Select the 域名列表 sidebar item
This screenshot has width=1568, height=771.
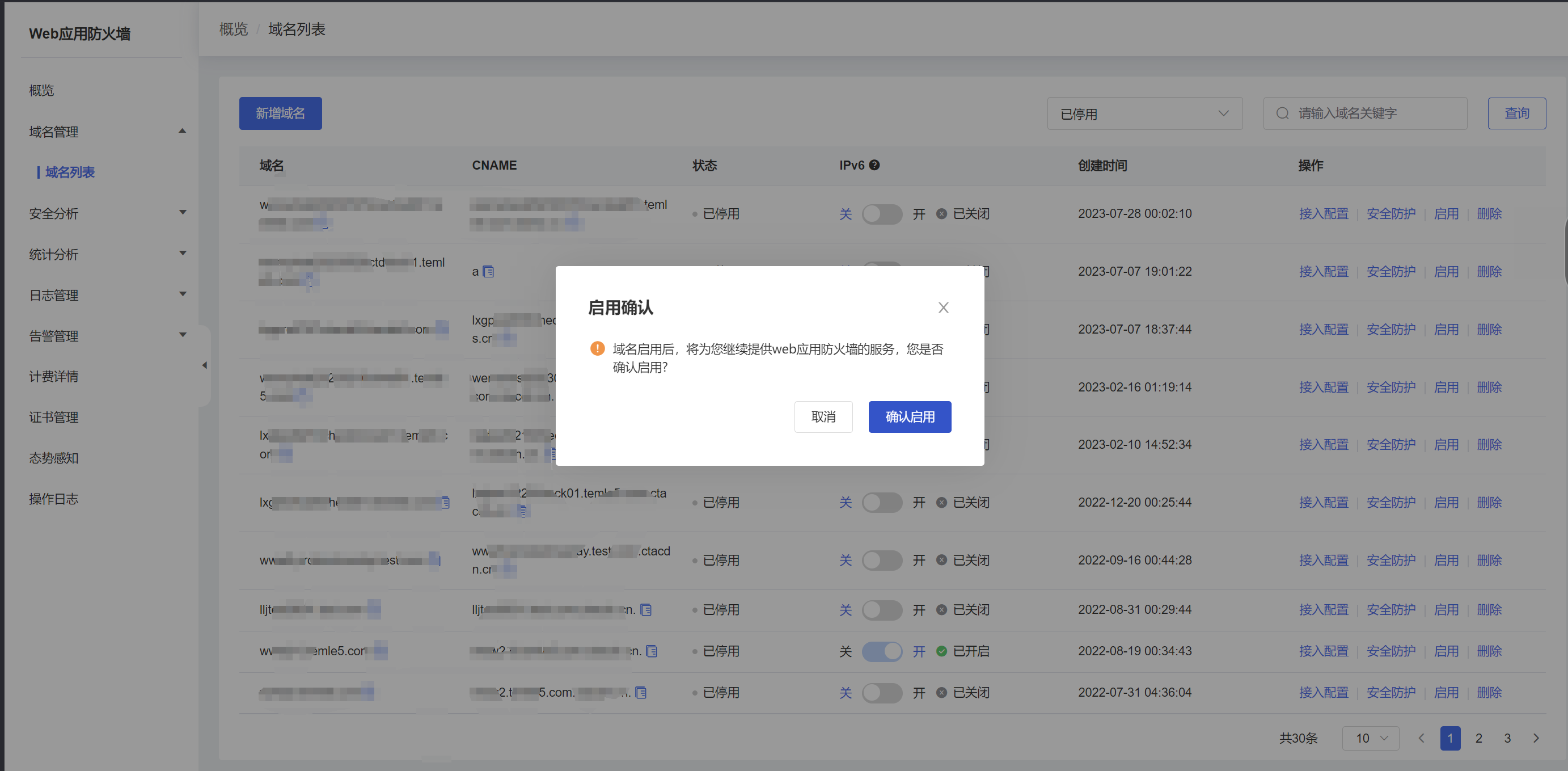click(69, 172)
